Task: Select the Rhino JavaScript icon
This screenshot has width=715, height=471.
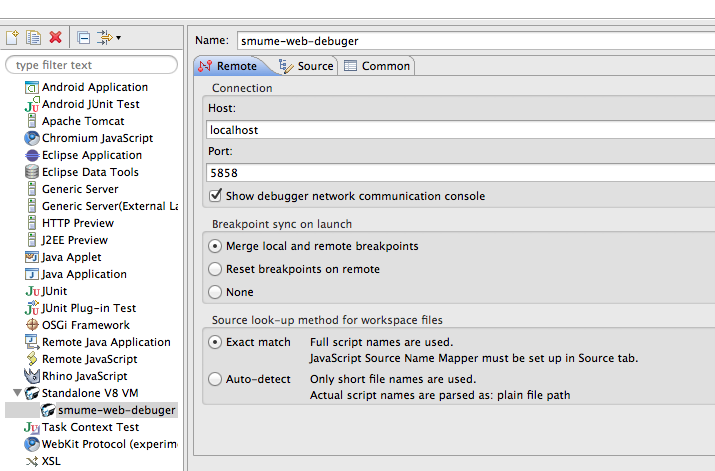Action: 32,376
